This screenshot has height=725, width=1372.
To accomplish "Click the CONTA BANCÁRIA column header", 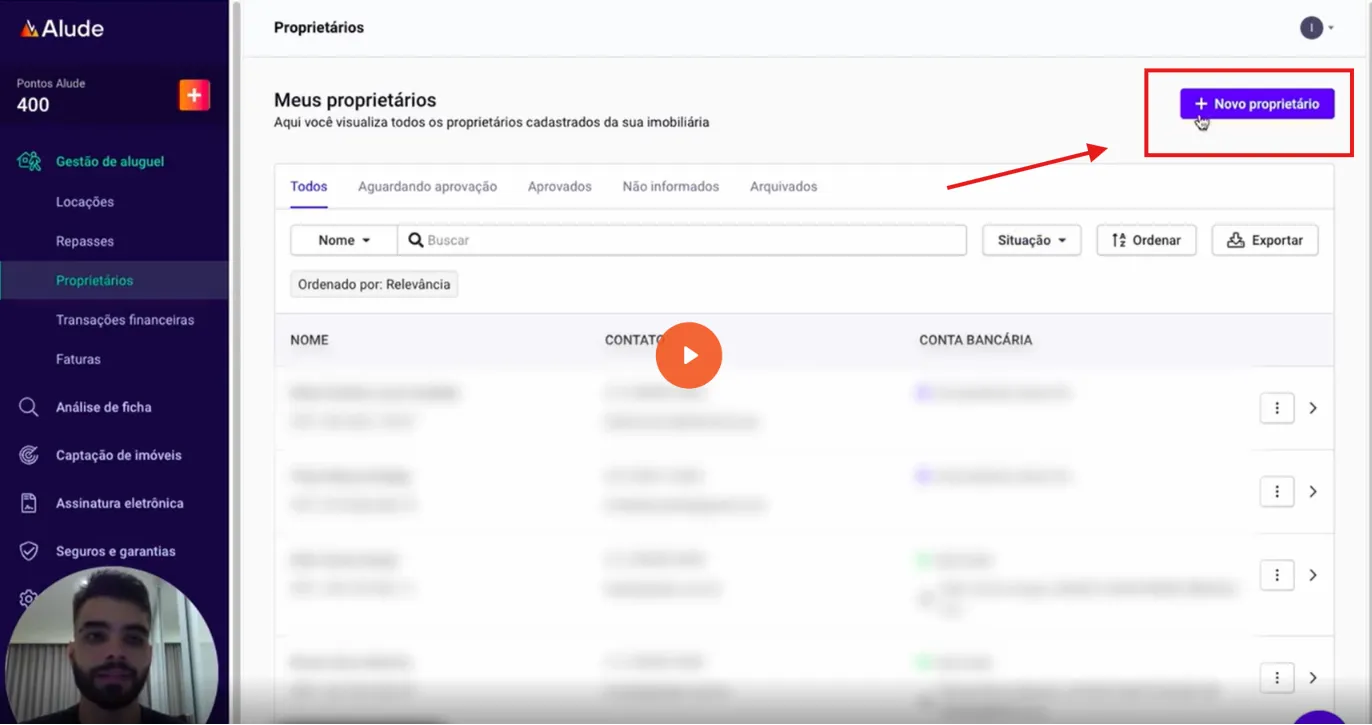I will 976,340.
